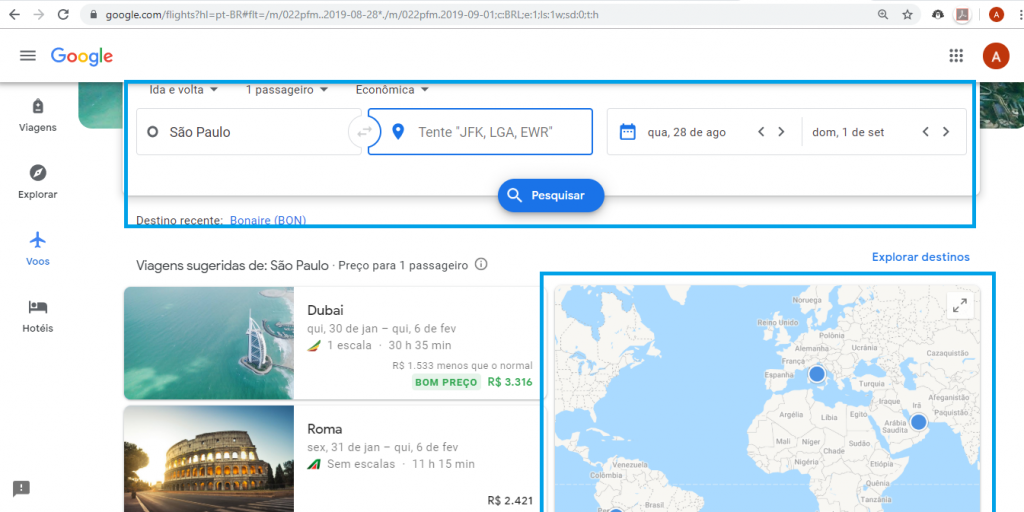Open Viagens in the sidebar
The width and height of the screenshot is (1024, 512).
[38, 115]
